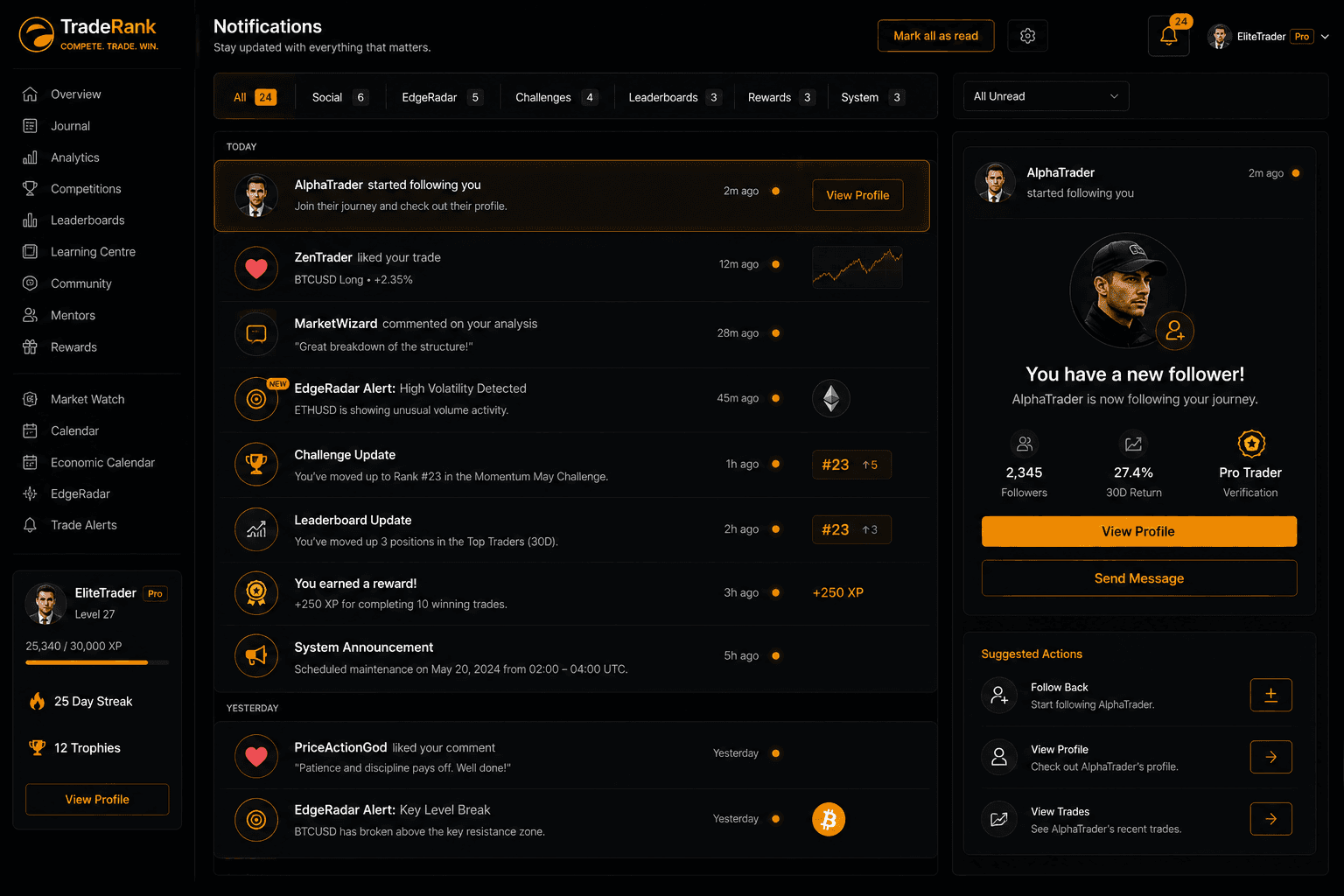Switch to the Challenges tab
Image resolution: width=1344 pixels, height=896 pixels.
[556, 97]
